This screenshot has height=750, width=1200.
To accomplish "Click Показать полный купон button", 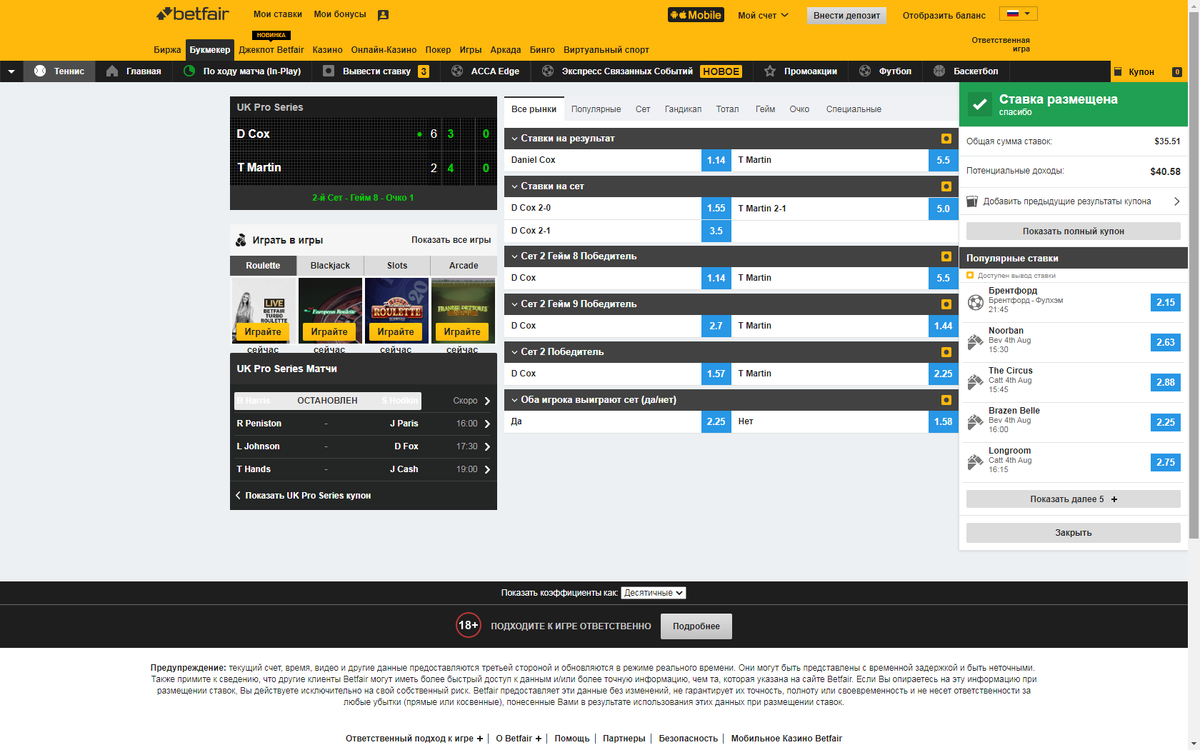I will click(1073, 231).
